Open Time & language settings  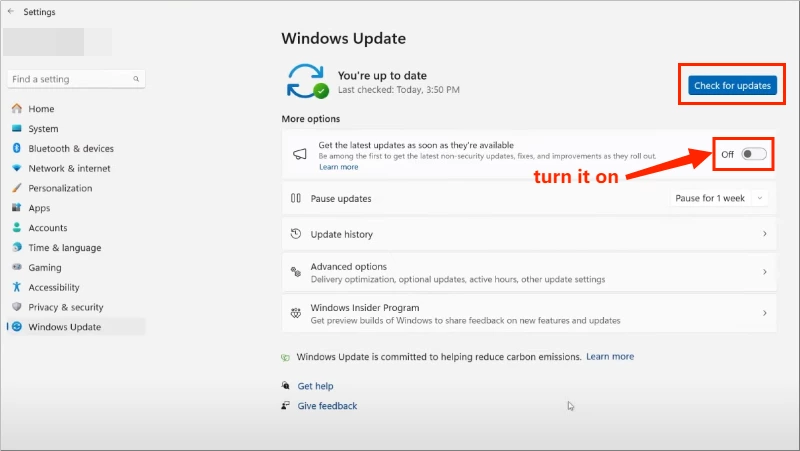(76, 247)
